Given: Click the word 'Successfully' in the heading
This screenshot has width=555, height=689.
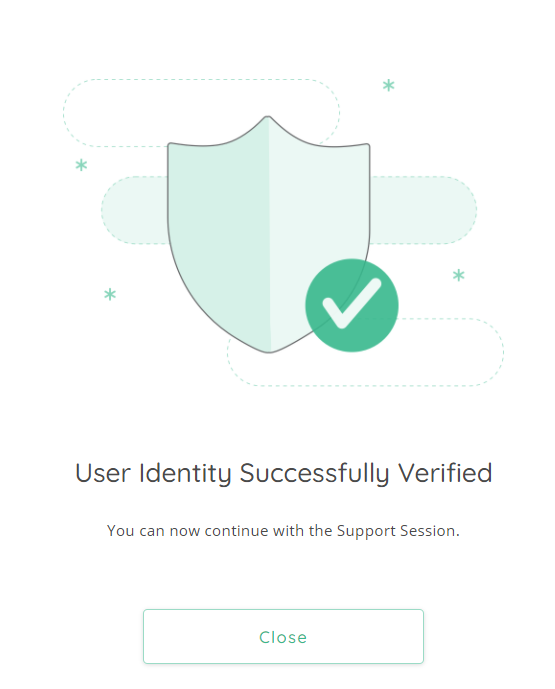Looking at the screenshot, I should (x=314, y=474).
